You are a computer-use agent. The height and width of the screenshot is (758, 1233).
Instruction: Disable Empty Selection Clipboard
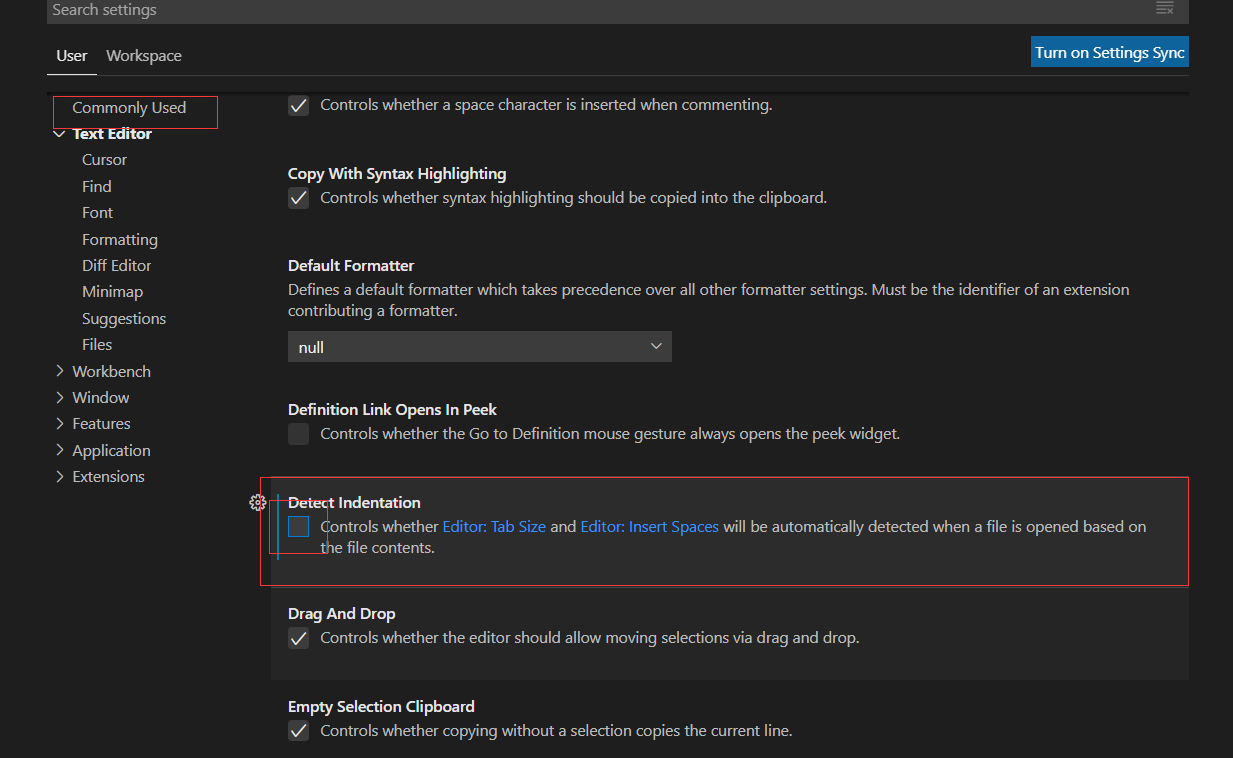(298, 730)
